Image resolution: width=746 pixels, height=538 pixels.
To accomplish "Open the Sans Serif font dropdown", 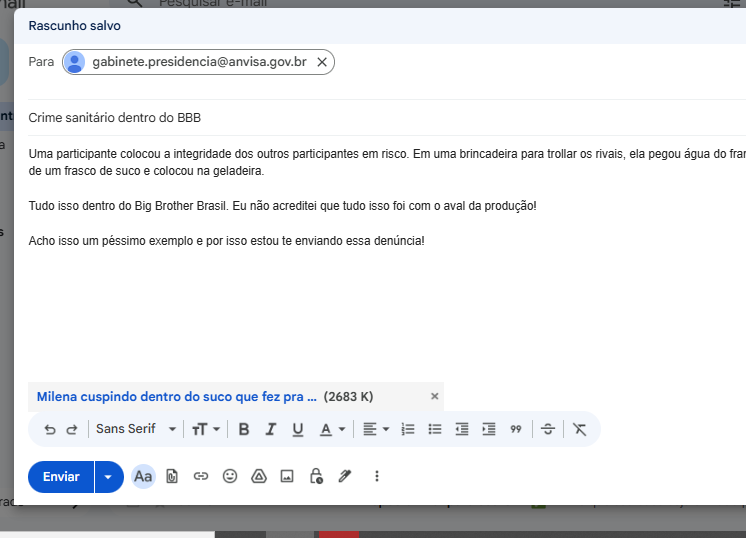I will click(136, 429).
